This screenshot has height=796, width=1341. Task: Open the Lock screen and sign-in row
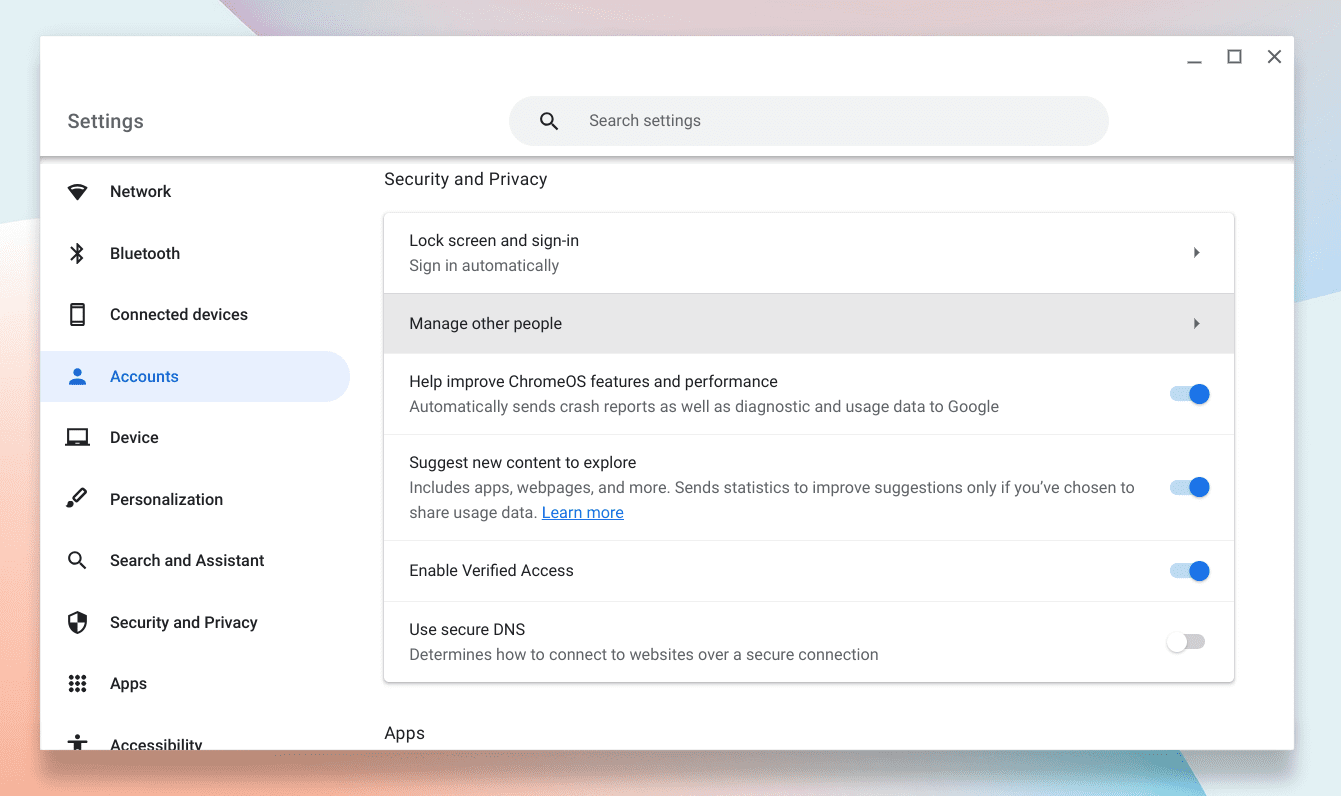(809, 253)
